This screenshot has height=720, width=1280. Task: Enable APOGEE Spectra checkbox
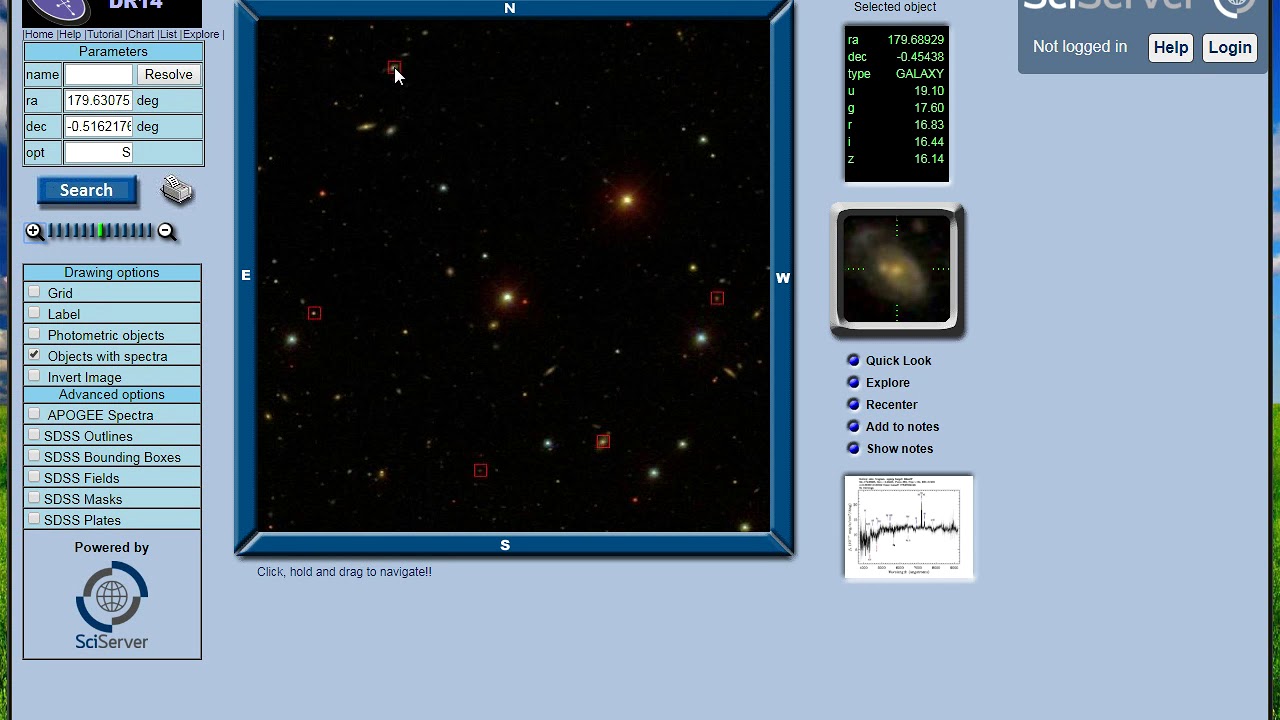click(35, 414)
